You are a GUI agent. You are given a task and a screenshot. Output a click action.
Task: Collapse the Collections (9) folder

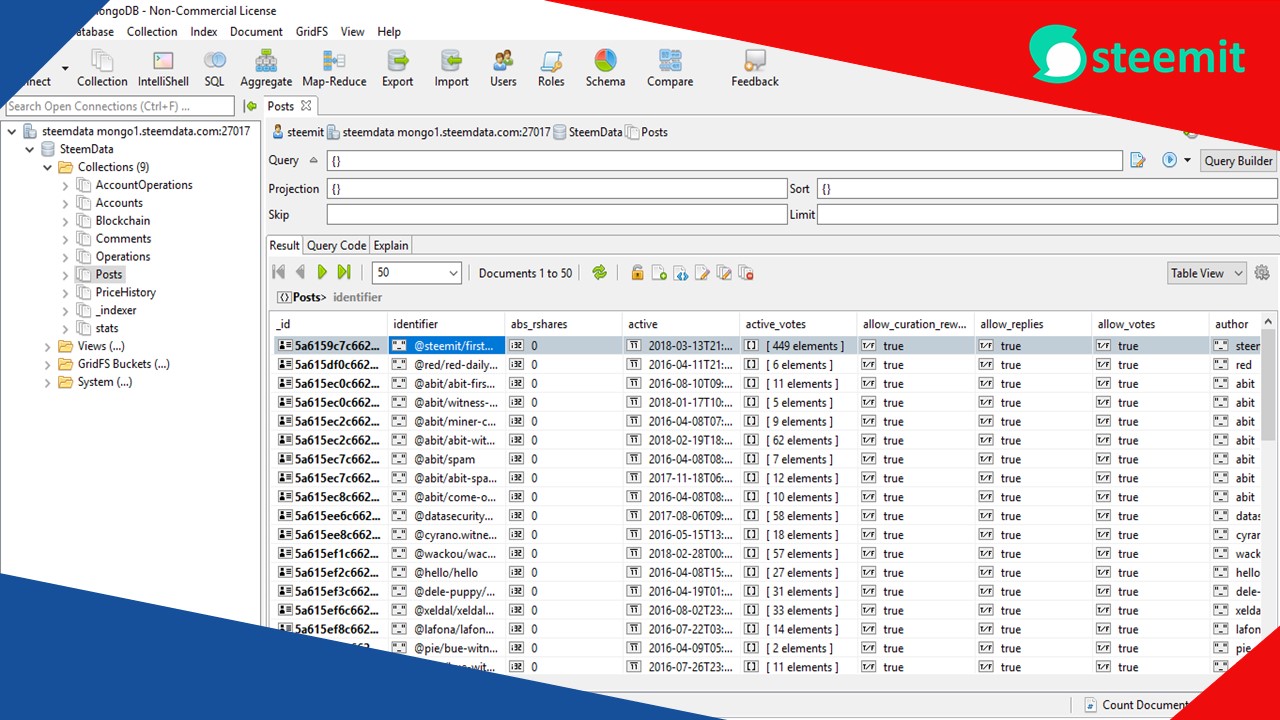48,167
